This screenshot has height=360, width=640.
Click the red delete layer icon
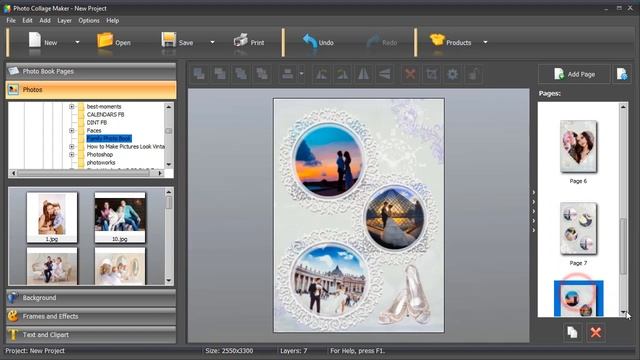410,74
